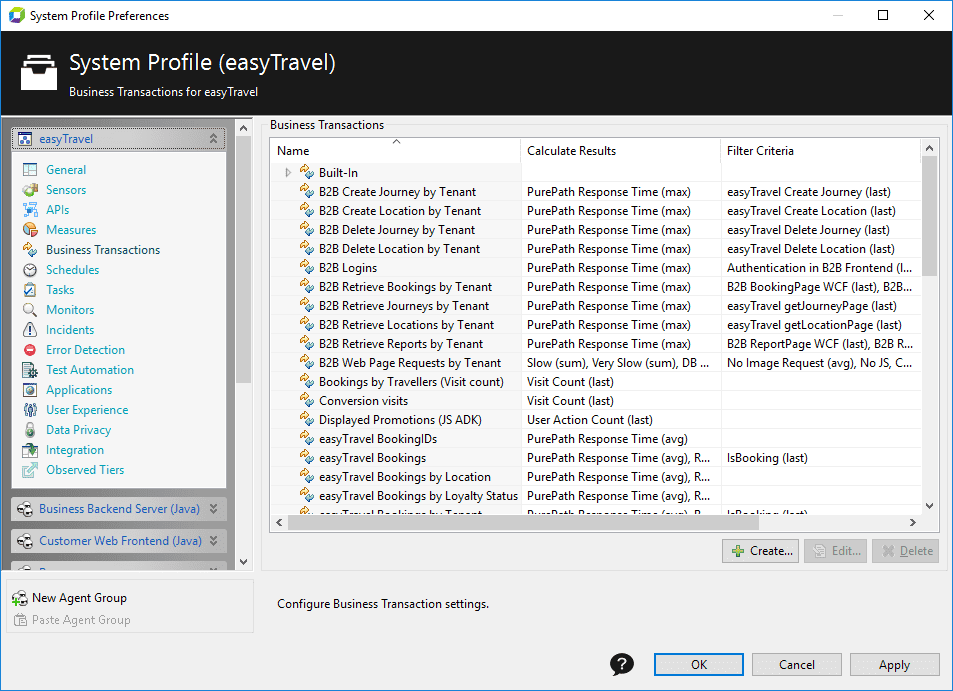
Task: Click the New Agent Group icon
Action: click(x=19, y=599)
